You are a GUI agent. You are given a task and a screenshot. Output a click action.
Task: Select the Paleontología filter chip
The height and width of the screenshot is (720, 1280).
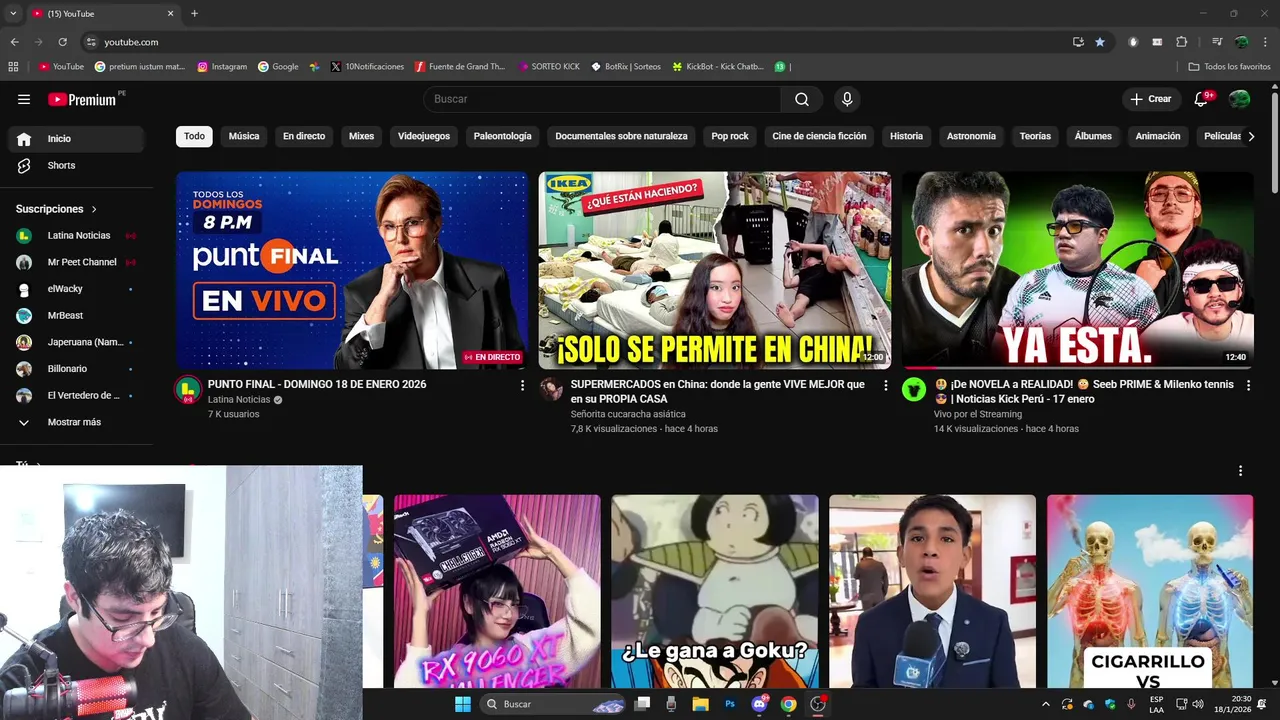tap(503, 136)
